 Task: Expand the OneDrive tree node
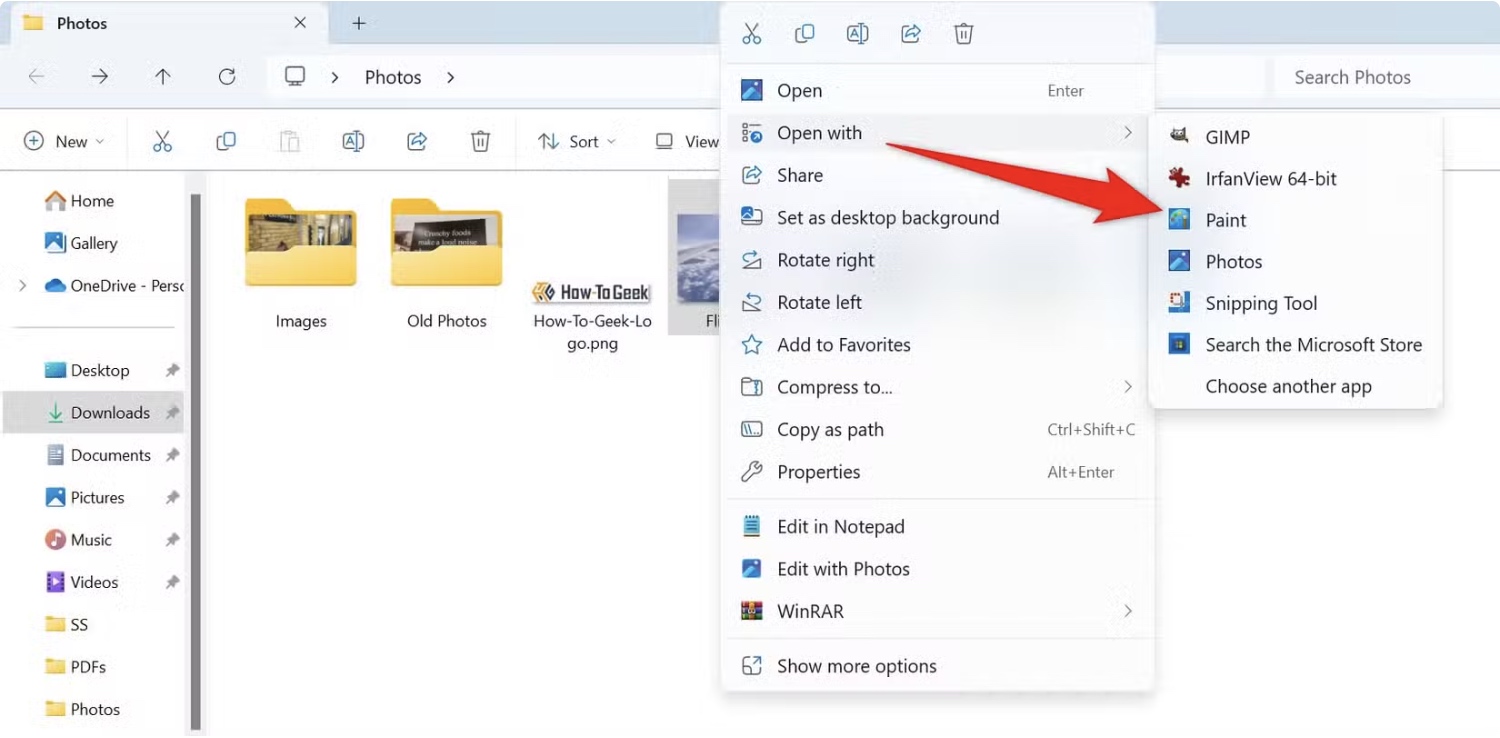click(22, 286)
